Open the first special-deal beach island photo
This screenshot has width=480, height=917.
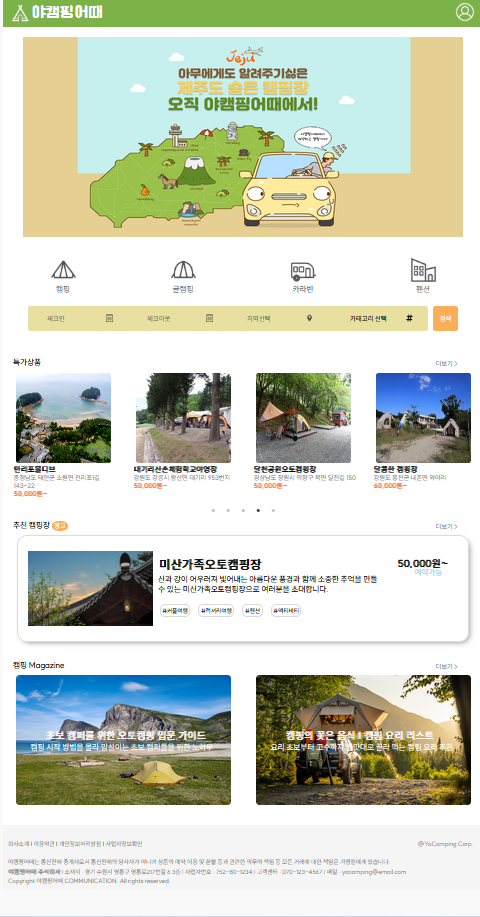63,418
